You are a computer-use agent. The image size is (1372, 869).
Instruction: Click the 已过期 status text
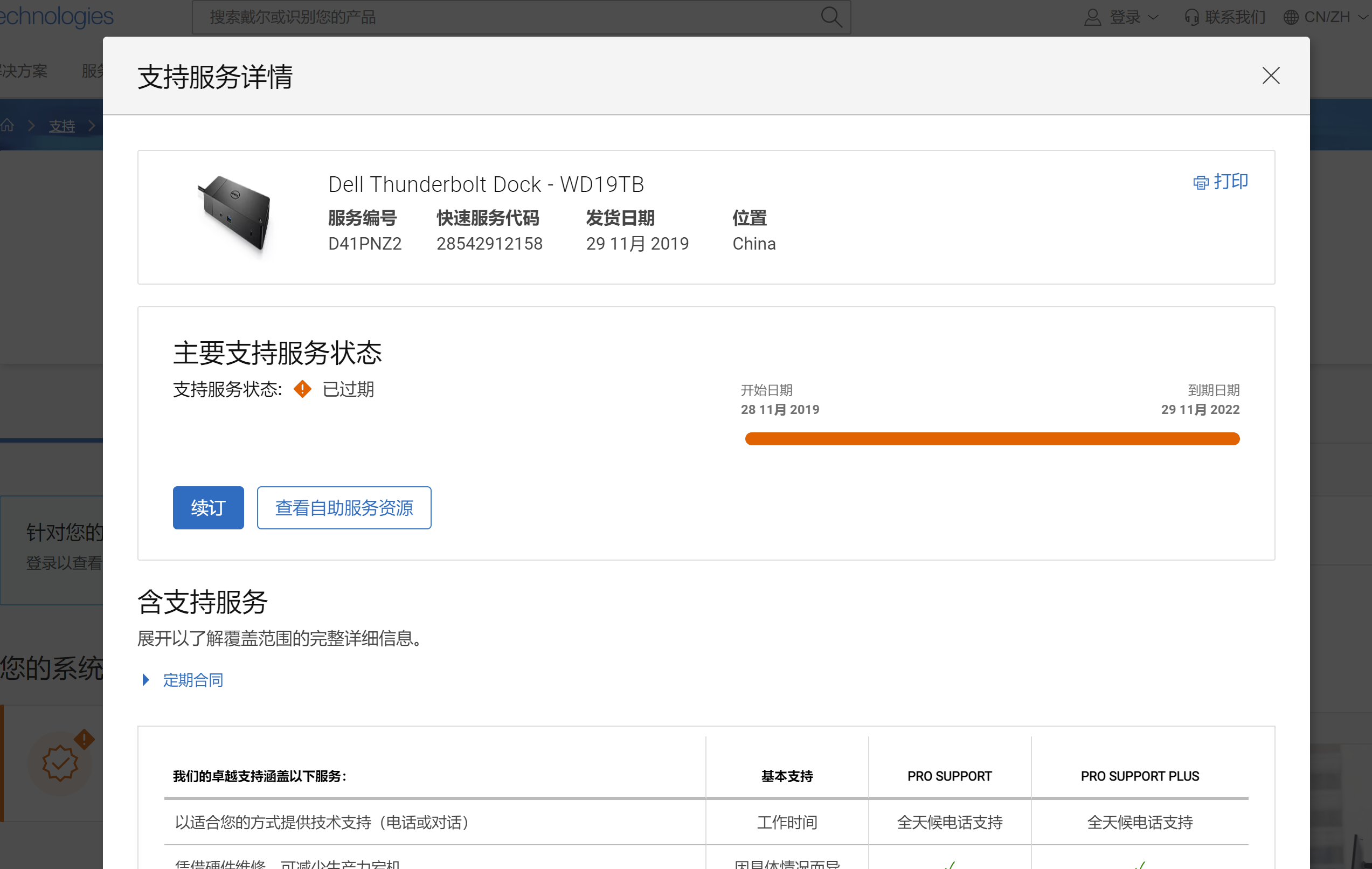point(348,389)
